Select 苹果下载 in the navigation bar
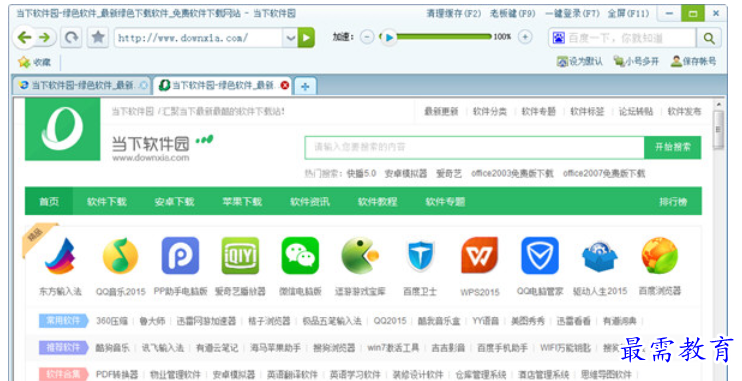Image resolution: width=742 pixels, height=381 pixels. point(242,202)
